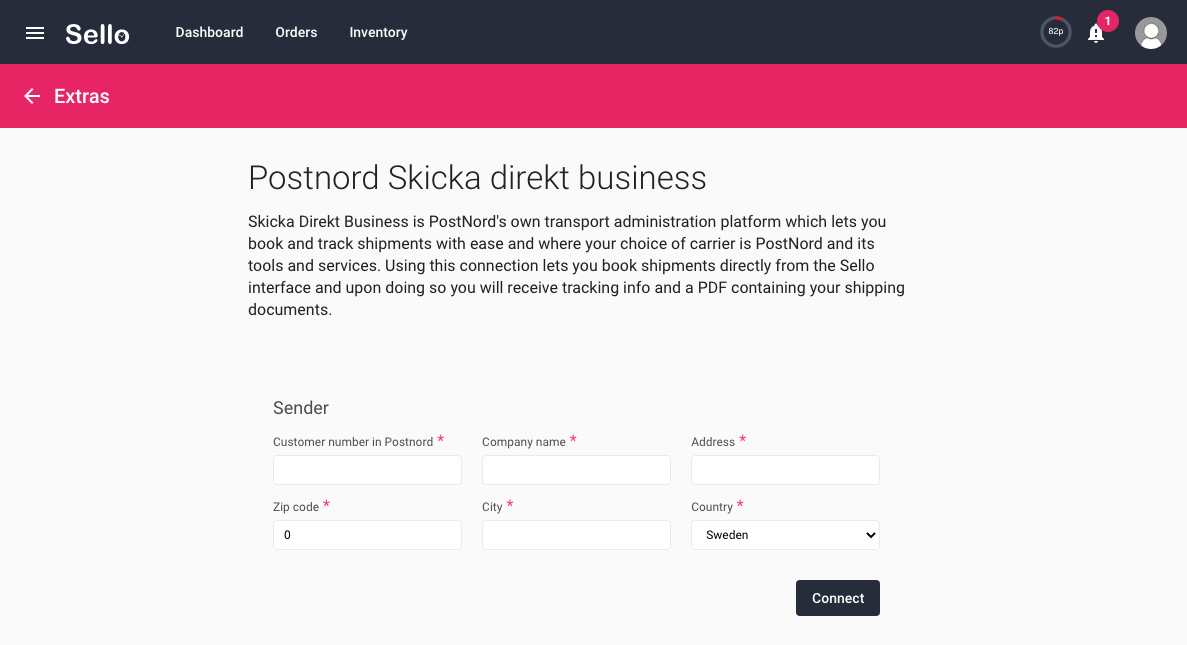Open the hamburger navigation menu
This screenshot has height=645, width=1187.
pyautogui.click(x=35, y=33)
